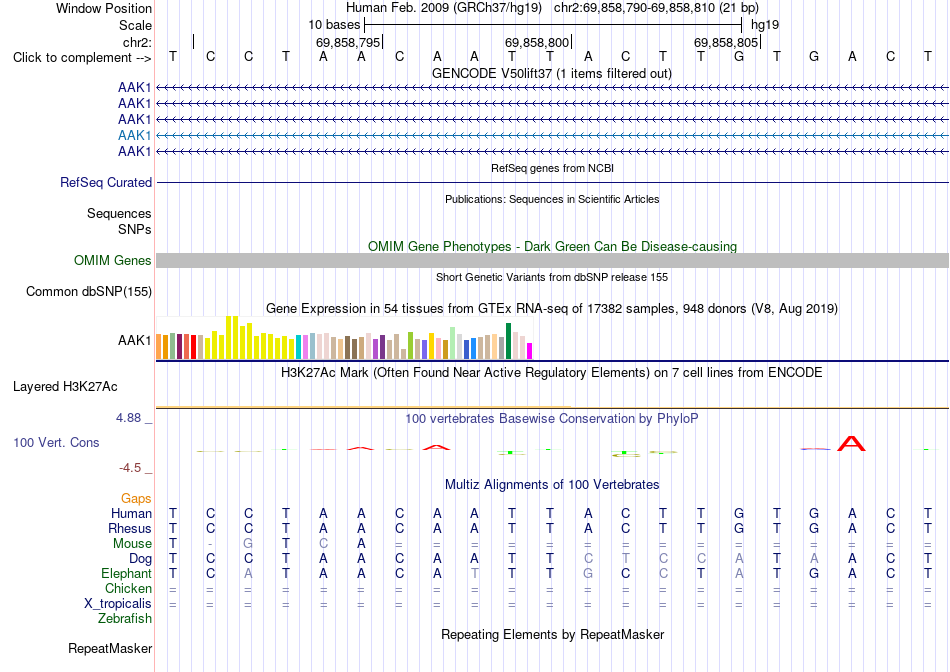Click the 4.88 upper PhyloP scale value

pos(128,418)
